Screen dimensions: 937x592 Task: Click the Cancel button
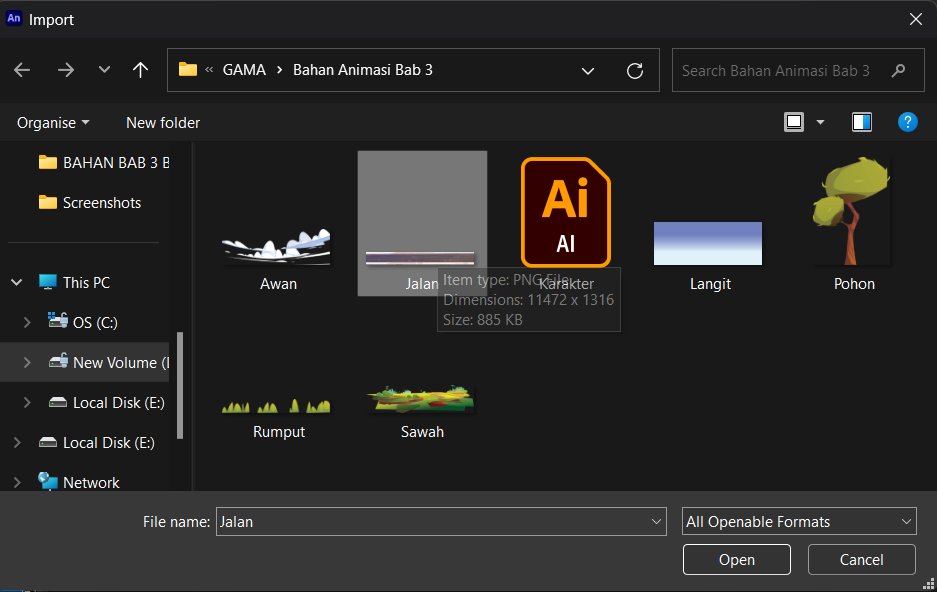coord(861,560)
